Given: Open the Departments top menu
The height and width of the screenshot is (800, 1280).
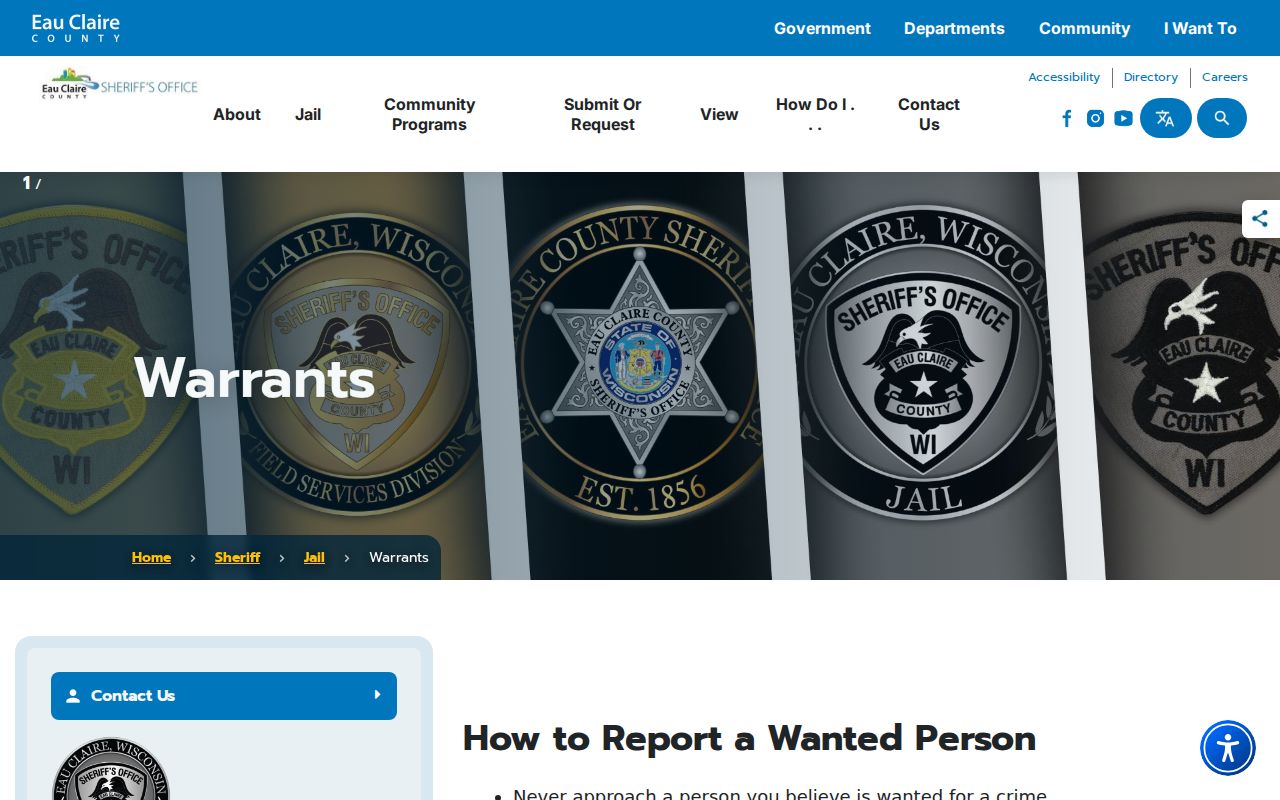Looking at the screenshot, I should 954,28.
